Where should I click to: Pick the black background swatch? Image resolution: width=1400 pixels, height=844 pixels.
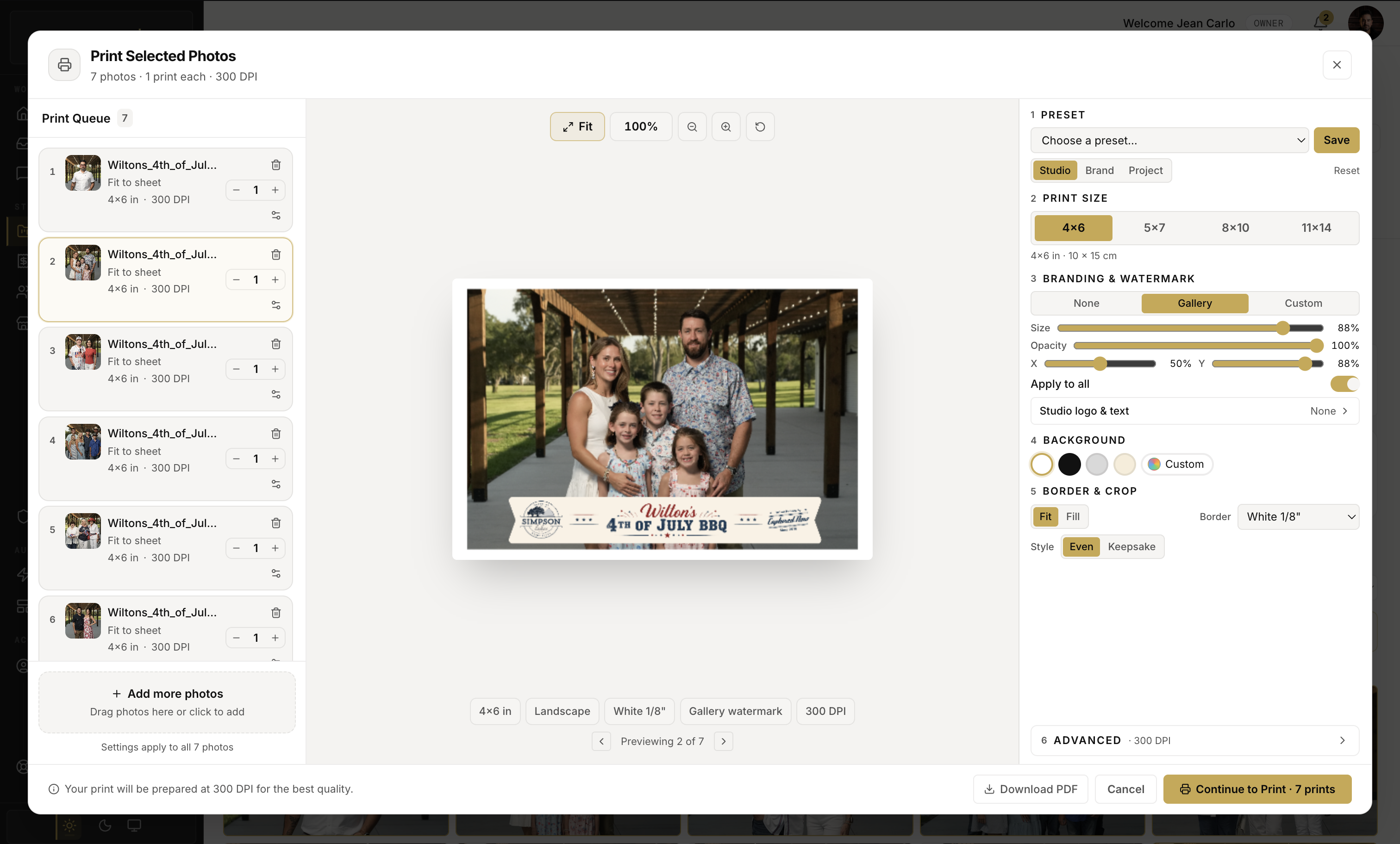coord(1069,464)
